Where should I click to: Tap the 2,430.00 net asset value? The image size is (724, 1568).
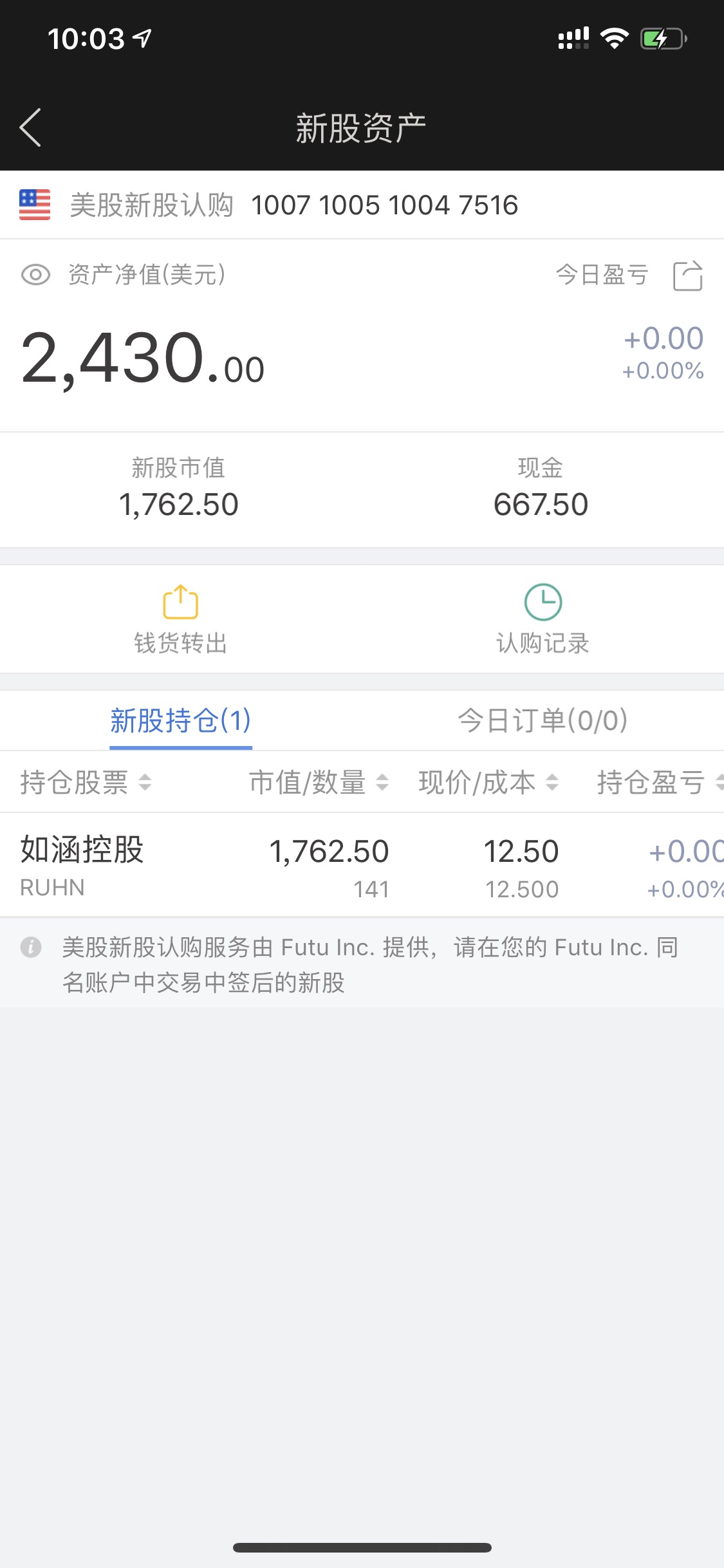(x=143, y=359)
